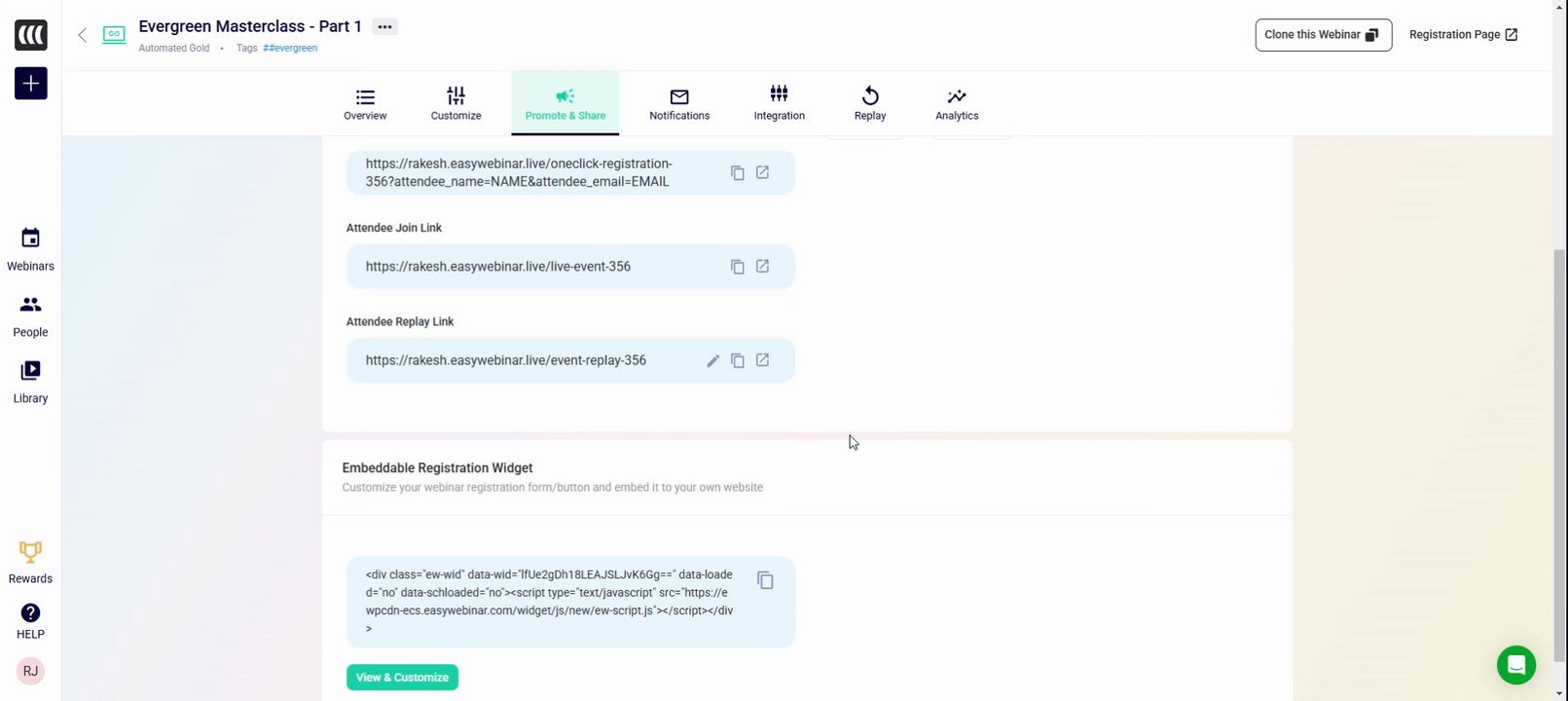Screen dimensions: 1568x701
Task: Switch to the Replay tab
Action: [870, 104]
